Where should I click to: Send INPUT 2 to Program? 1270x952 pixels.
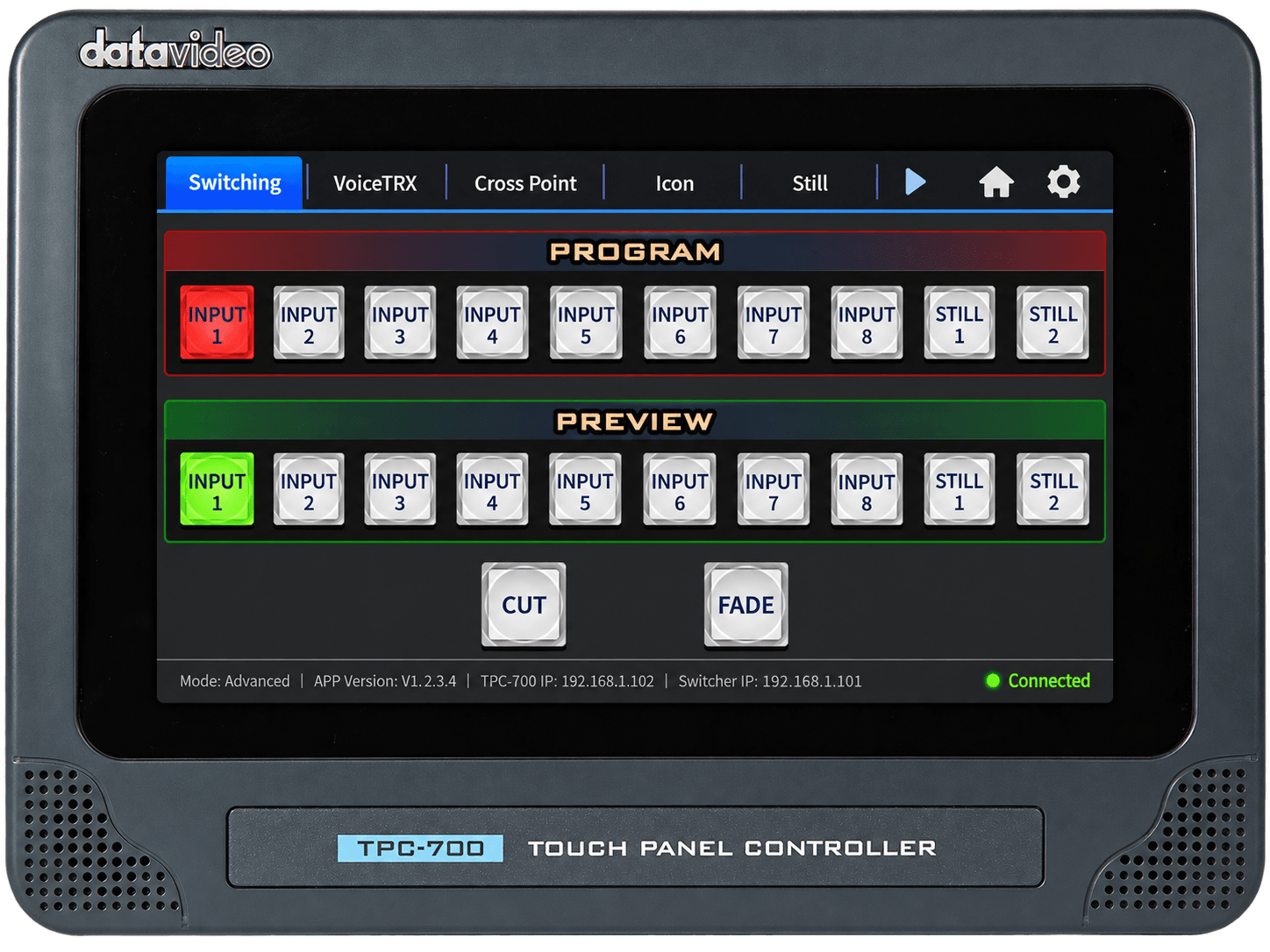click(309, 323)
